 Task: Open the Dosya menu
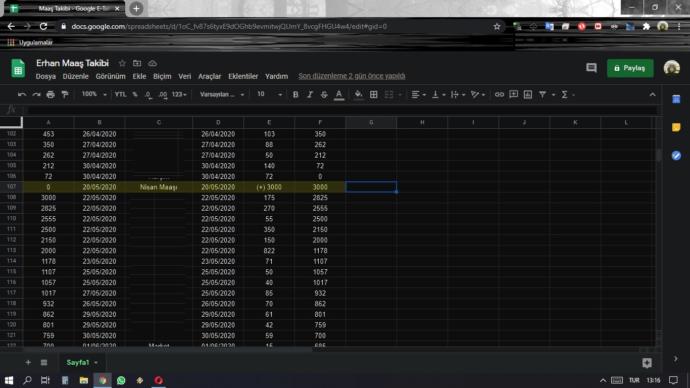(46, 76)
